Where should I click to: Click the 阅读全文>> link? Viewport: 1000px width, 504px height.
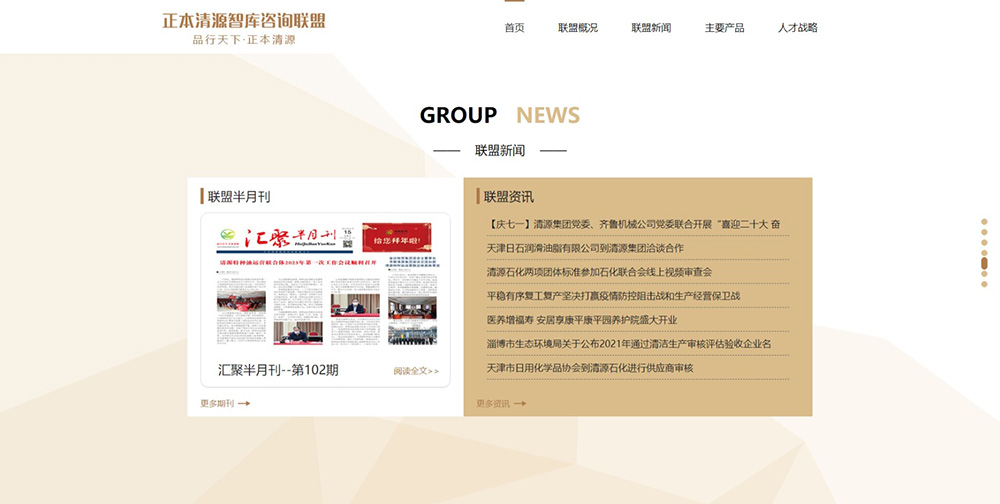(x=416, y=371)
